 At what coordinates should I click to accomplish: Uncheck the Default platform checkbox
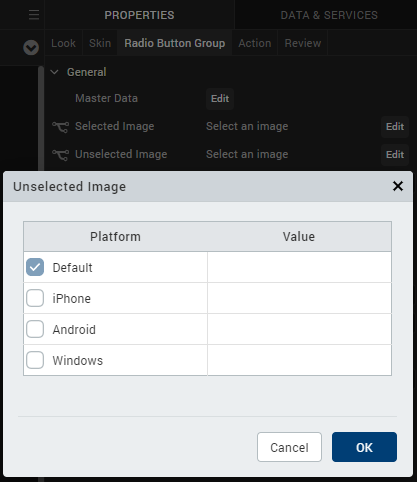click(x=35, y=267)
